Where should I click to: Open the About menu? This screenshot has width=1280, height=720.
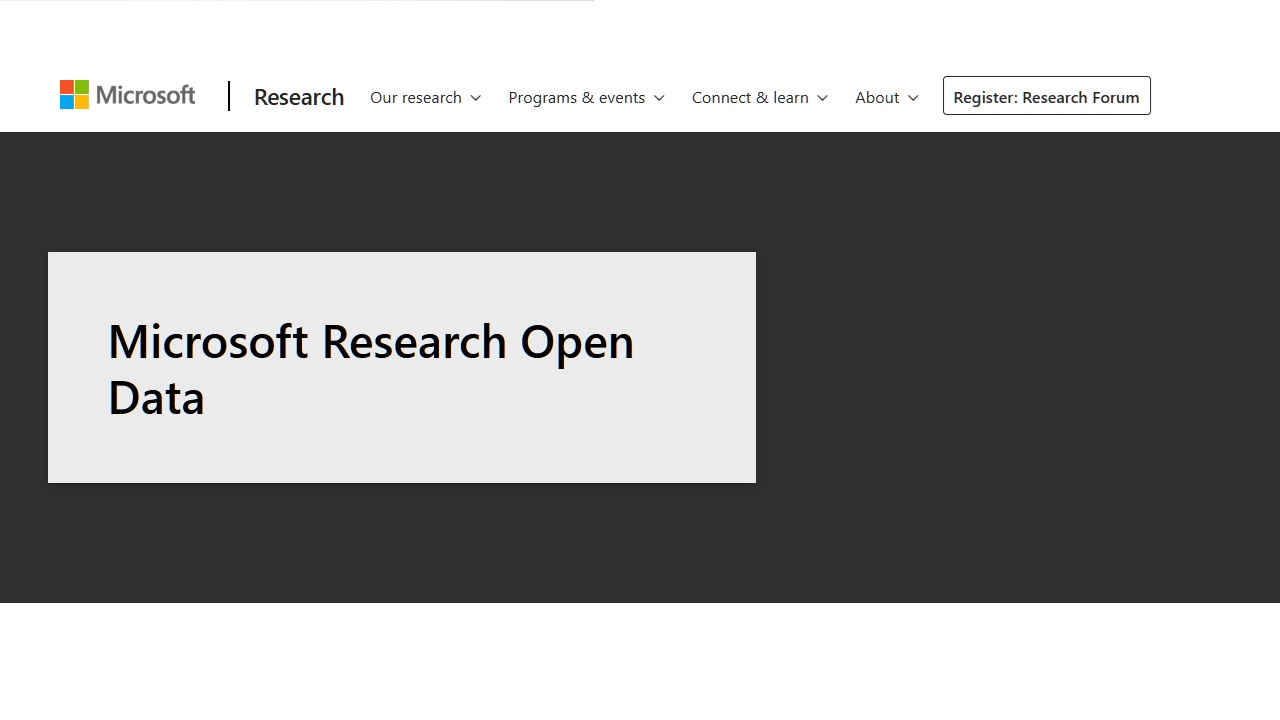pos(877,97)
